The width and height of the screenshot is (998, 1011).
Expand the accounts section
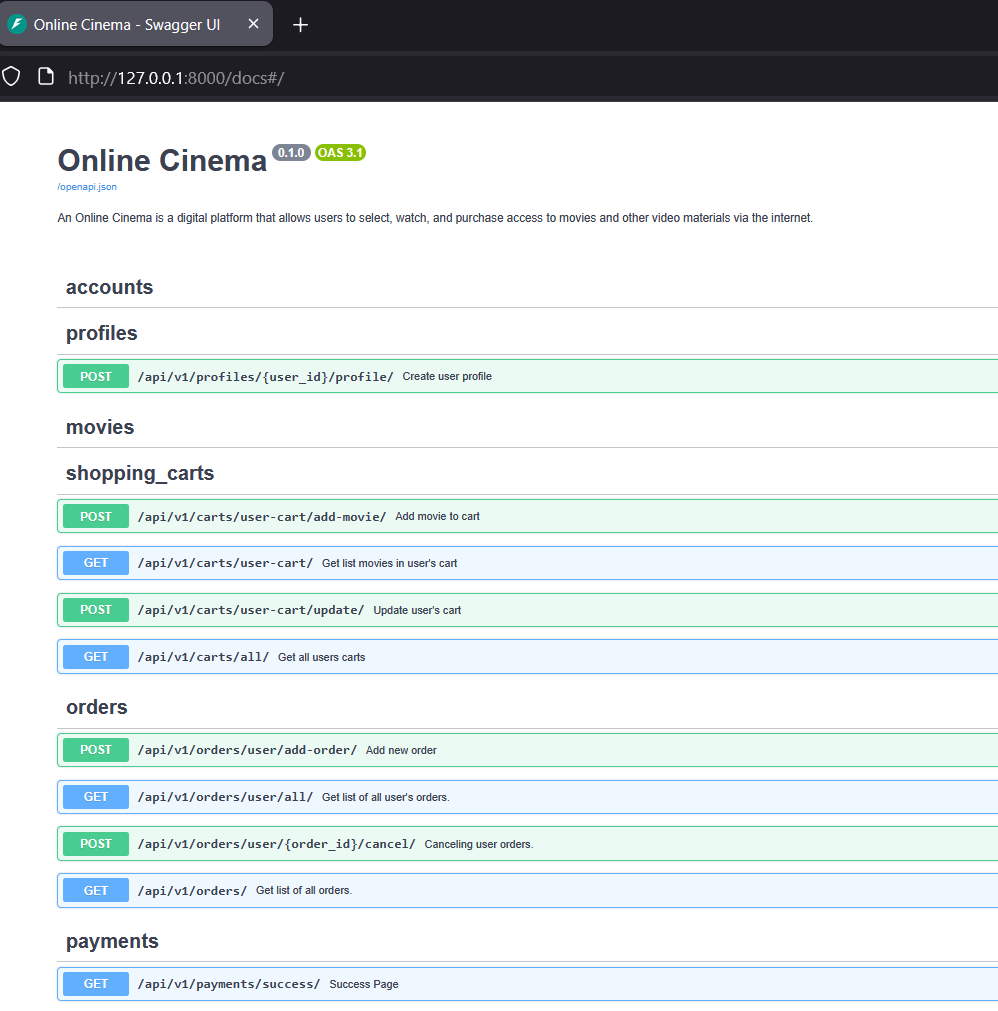[x=110, y=287]
